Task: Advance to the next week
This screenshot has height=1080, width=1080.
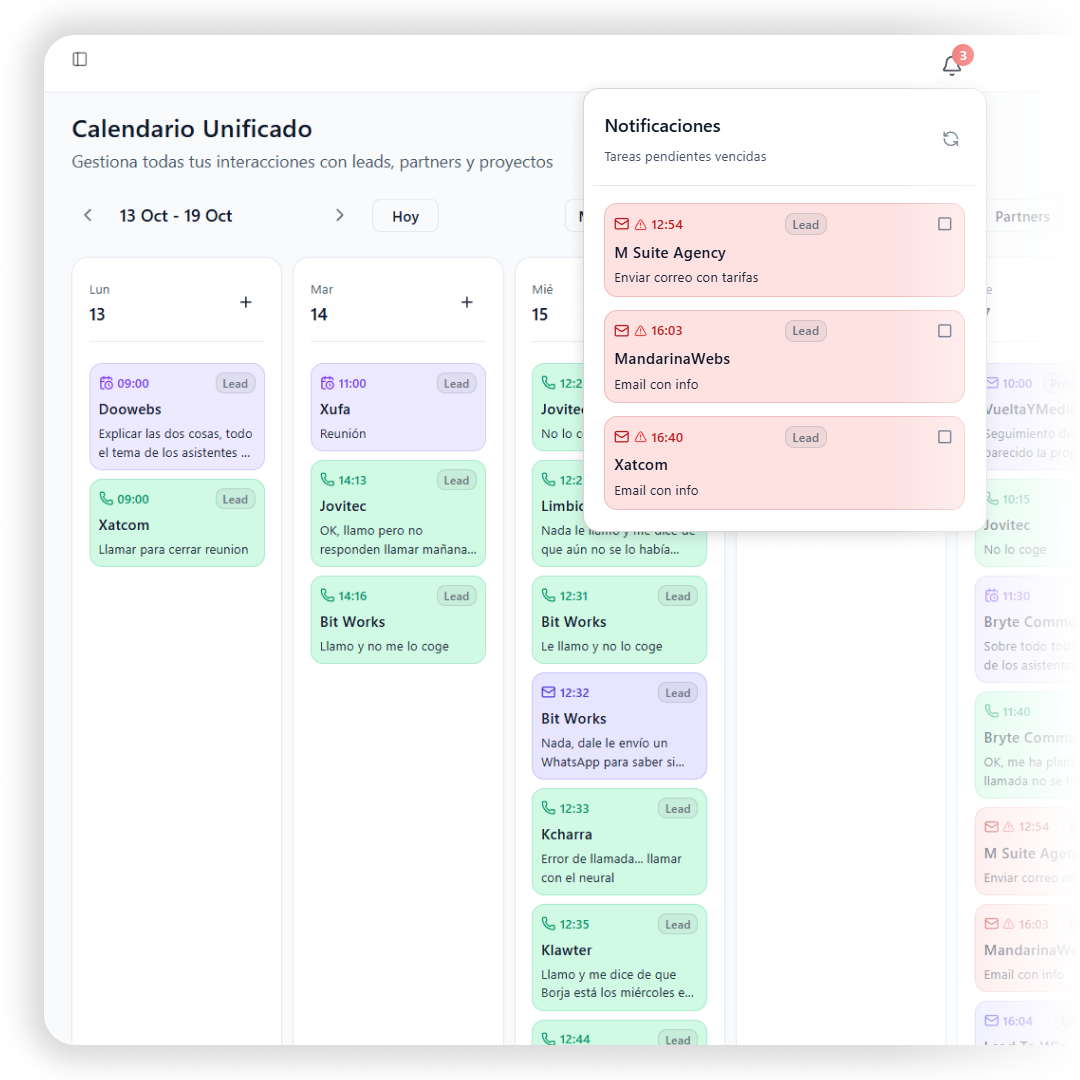Action: [x=339, y=216]
